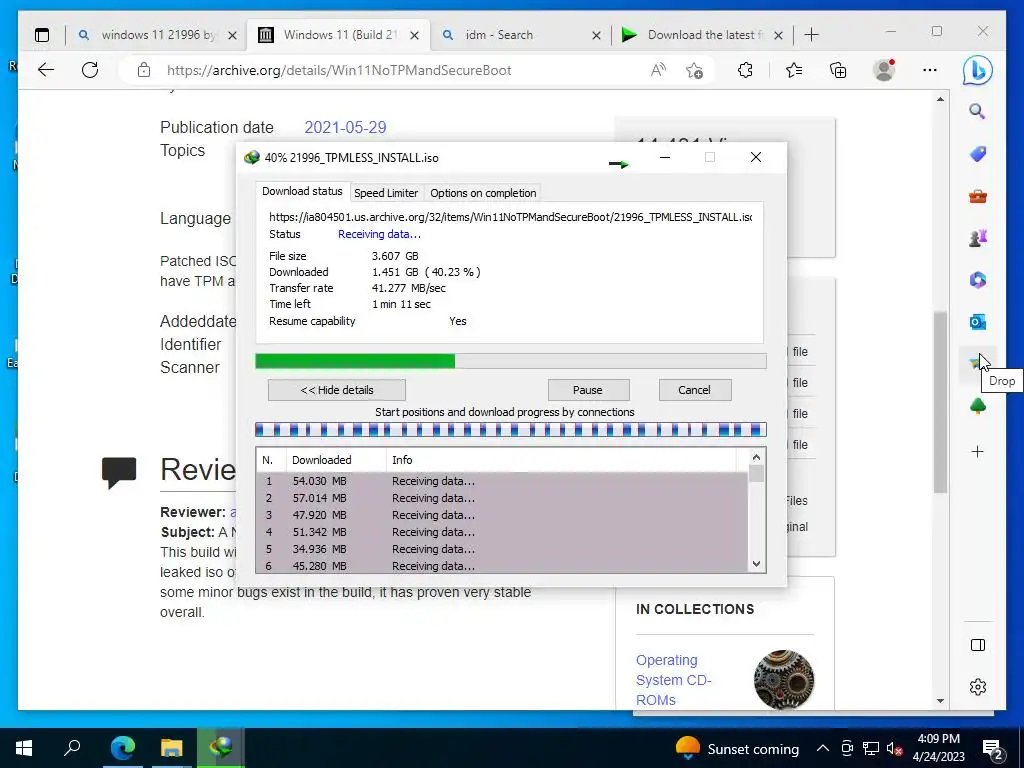
Task: Select the Download status tab
Action: pos(302,191)
